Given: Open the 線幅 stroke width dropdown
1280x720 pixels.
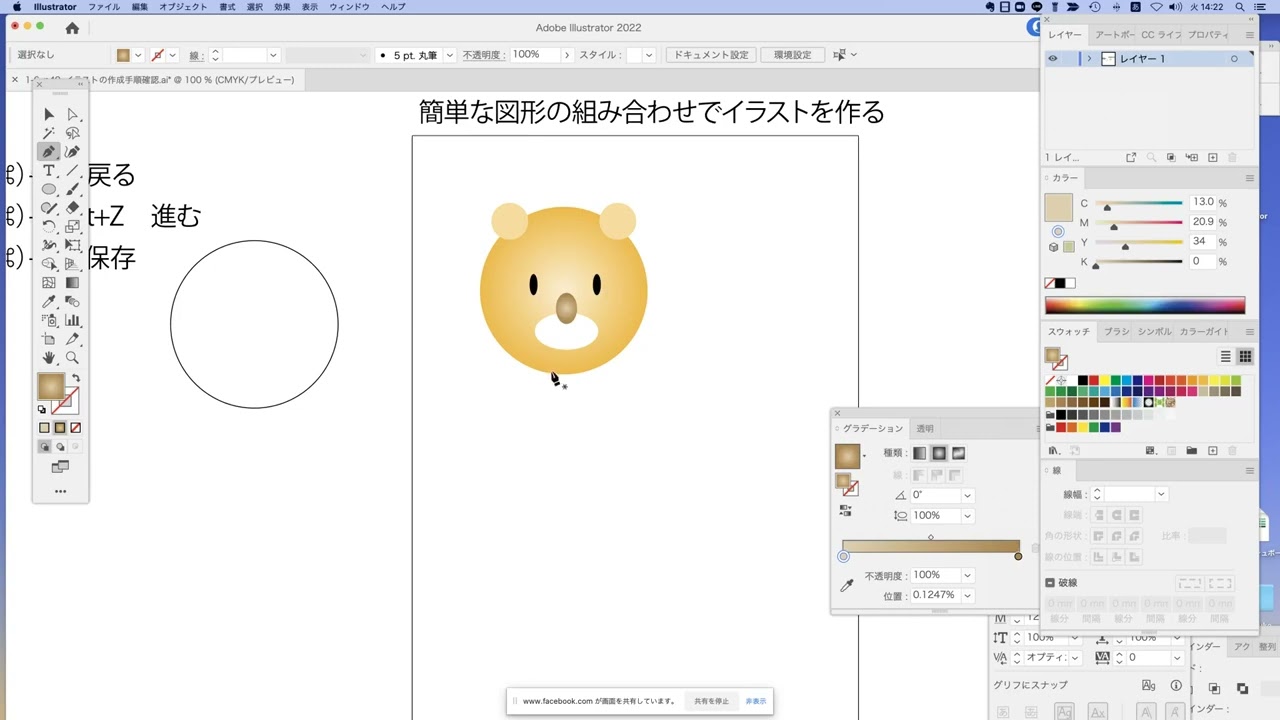Looking at the screenshot, I should pos(1161,494).
